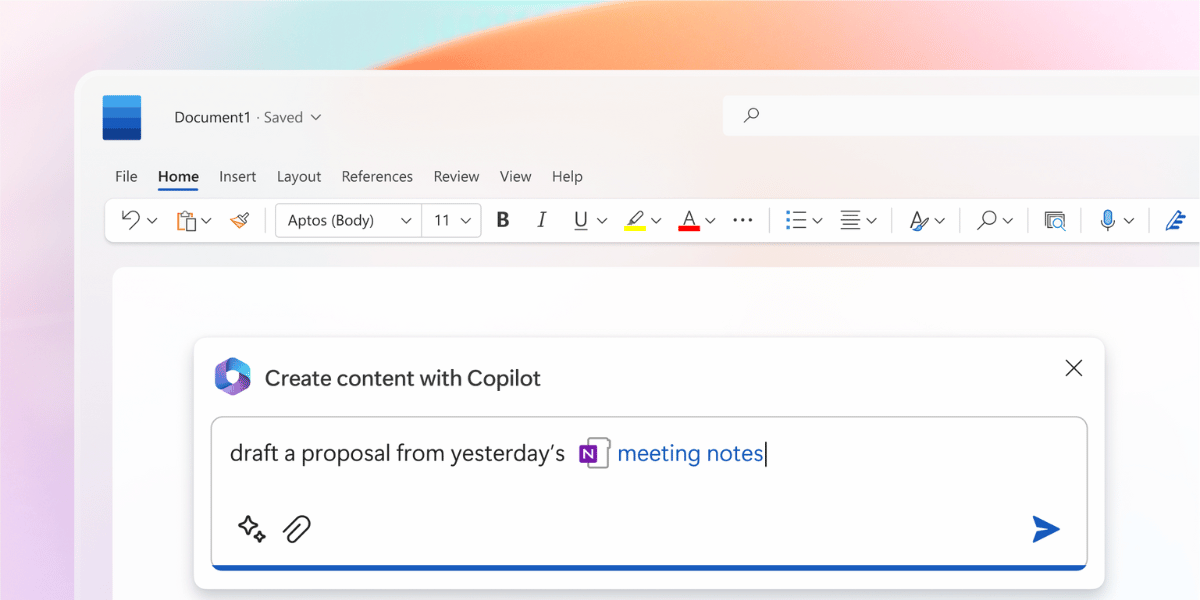Click the Document1 title text
The width and height of the screenshot is (1200, 600).
[212, 117]
